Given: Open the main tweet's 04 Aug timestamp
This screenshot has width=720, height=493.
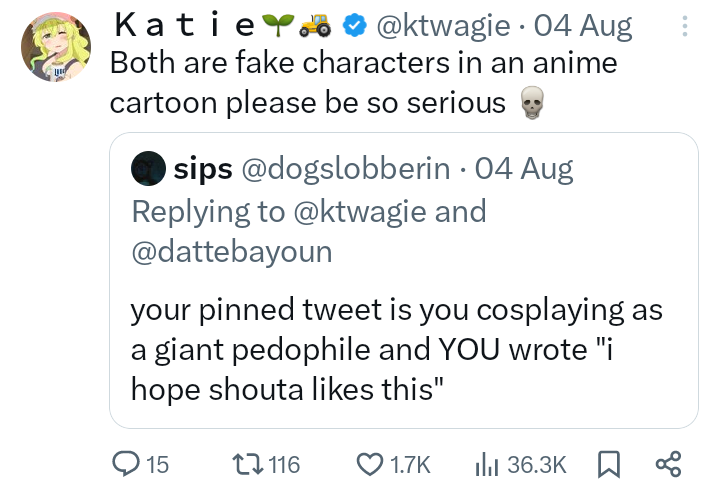Looking at the screenshot, I should [x=584, y=26].
